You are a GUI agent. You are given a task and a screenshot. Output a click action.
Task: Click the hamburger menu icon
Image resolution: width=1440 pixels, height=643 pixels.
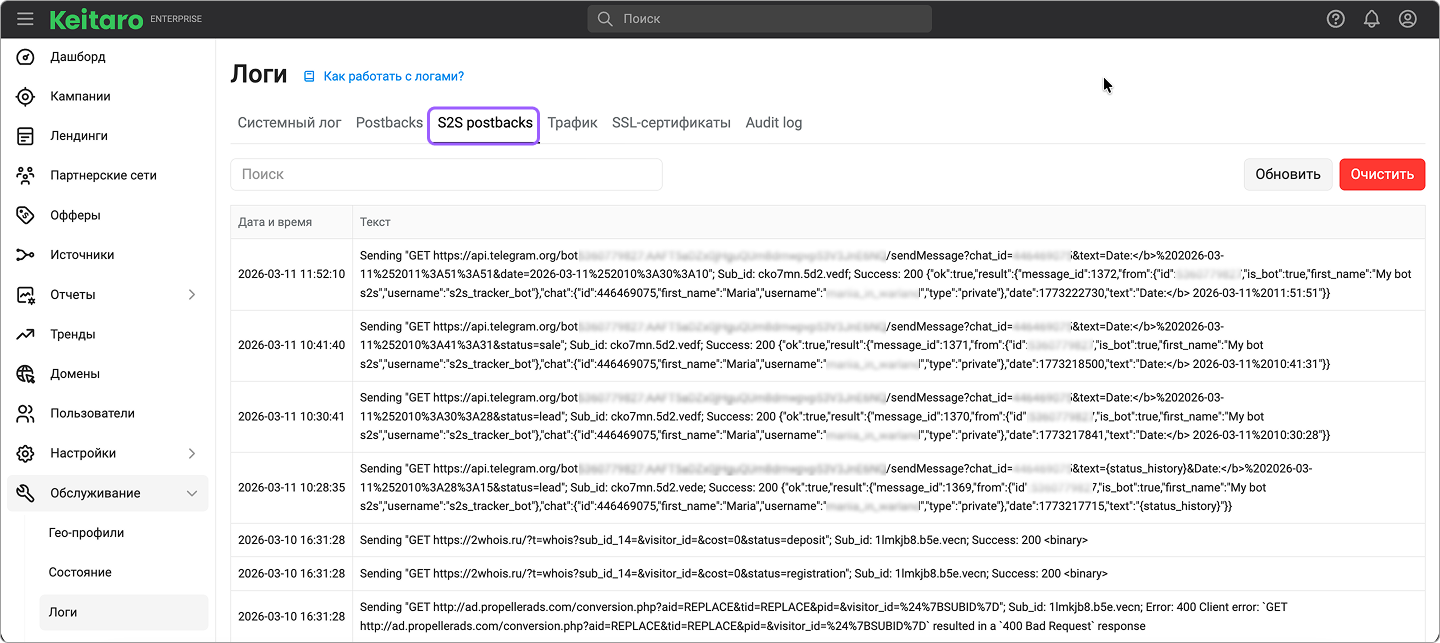point(26,19)
